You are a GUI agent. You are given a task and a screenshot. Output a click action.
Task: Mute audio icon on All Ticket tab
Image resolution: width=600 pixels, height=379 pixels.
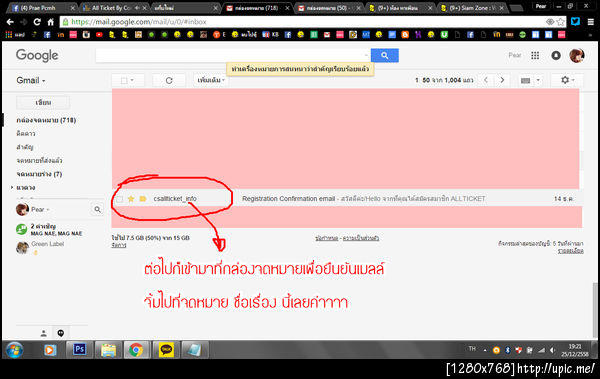137,8
